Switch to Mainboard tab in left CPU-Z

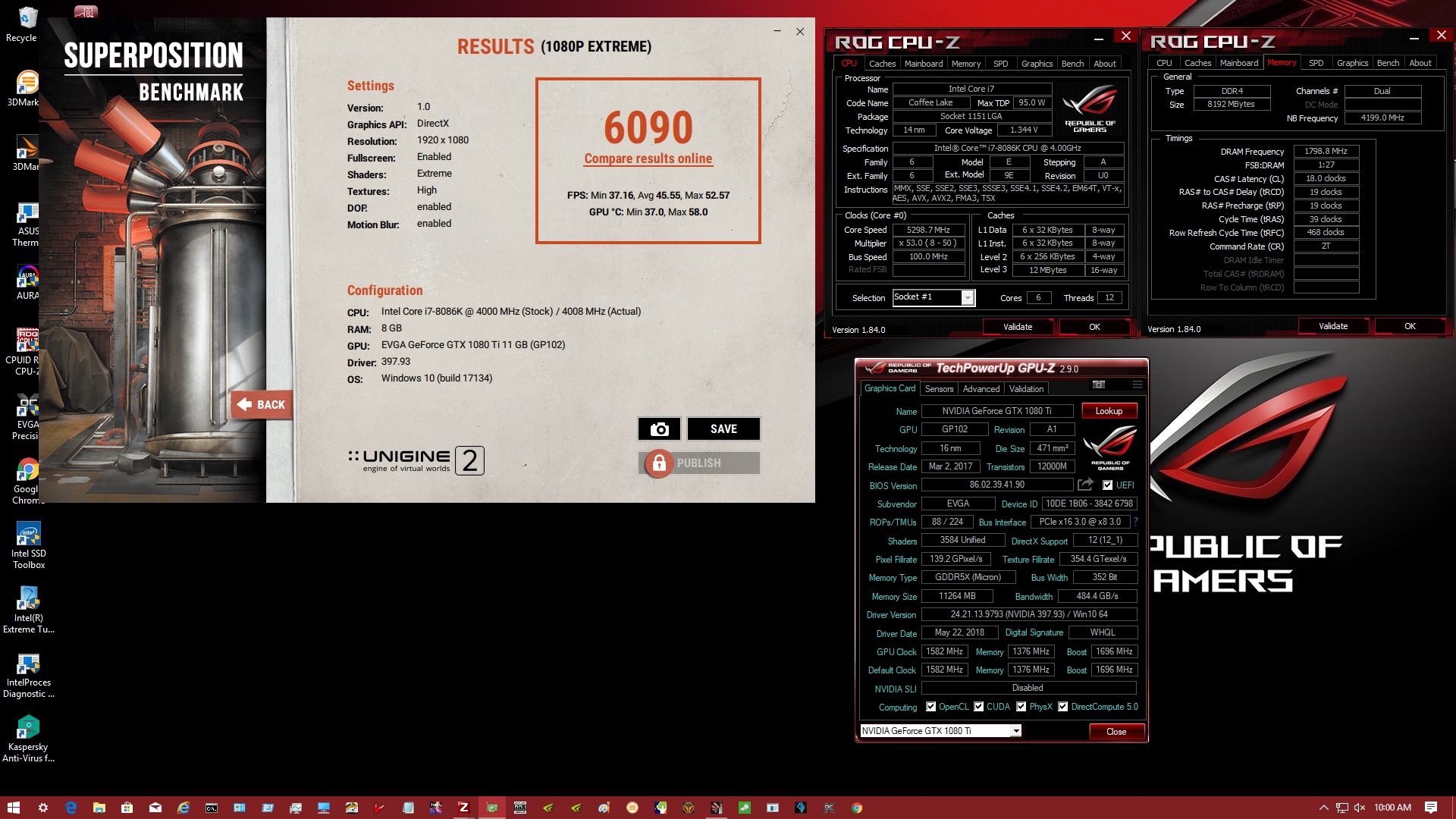(x=924, y=64)
